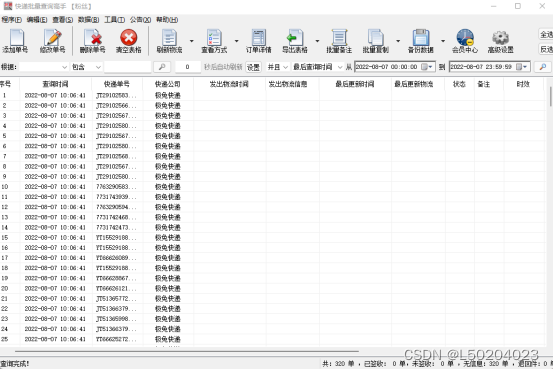
Task: Click status bar text 查询完成!
Action: (15, 363)
